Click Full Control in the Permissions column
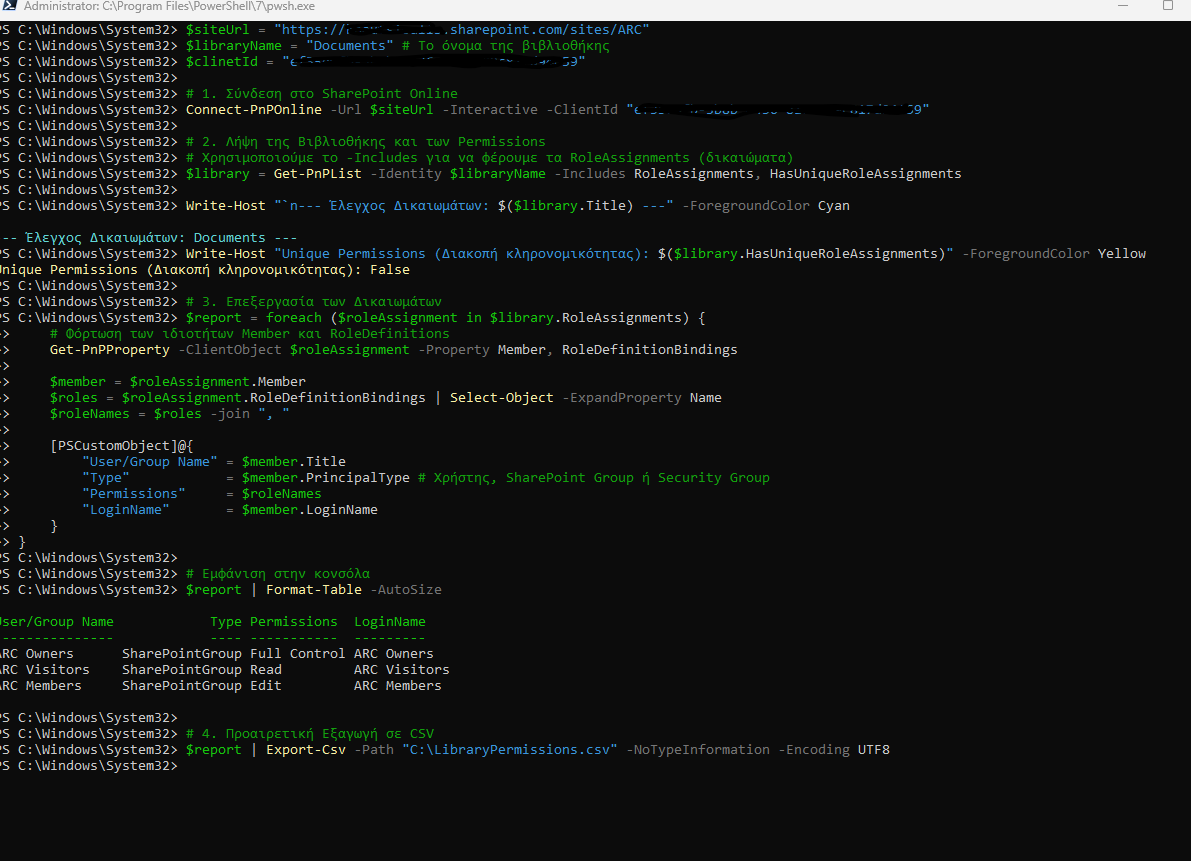Image resolution: width=1191 pixels, height=861 pixels. tap(297, 654)
